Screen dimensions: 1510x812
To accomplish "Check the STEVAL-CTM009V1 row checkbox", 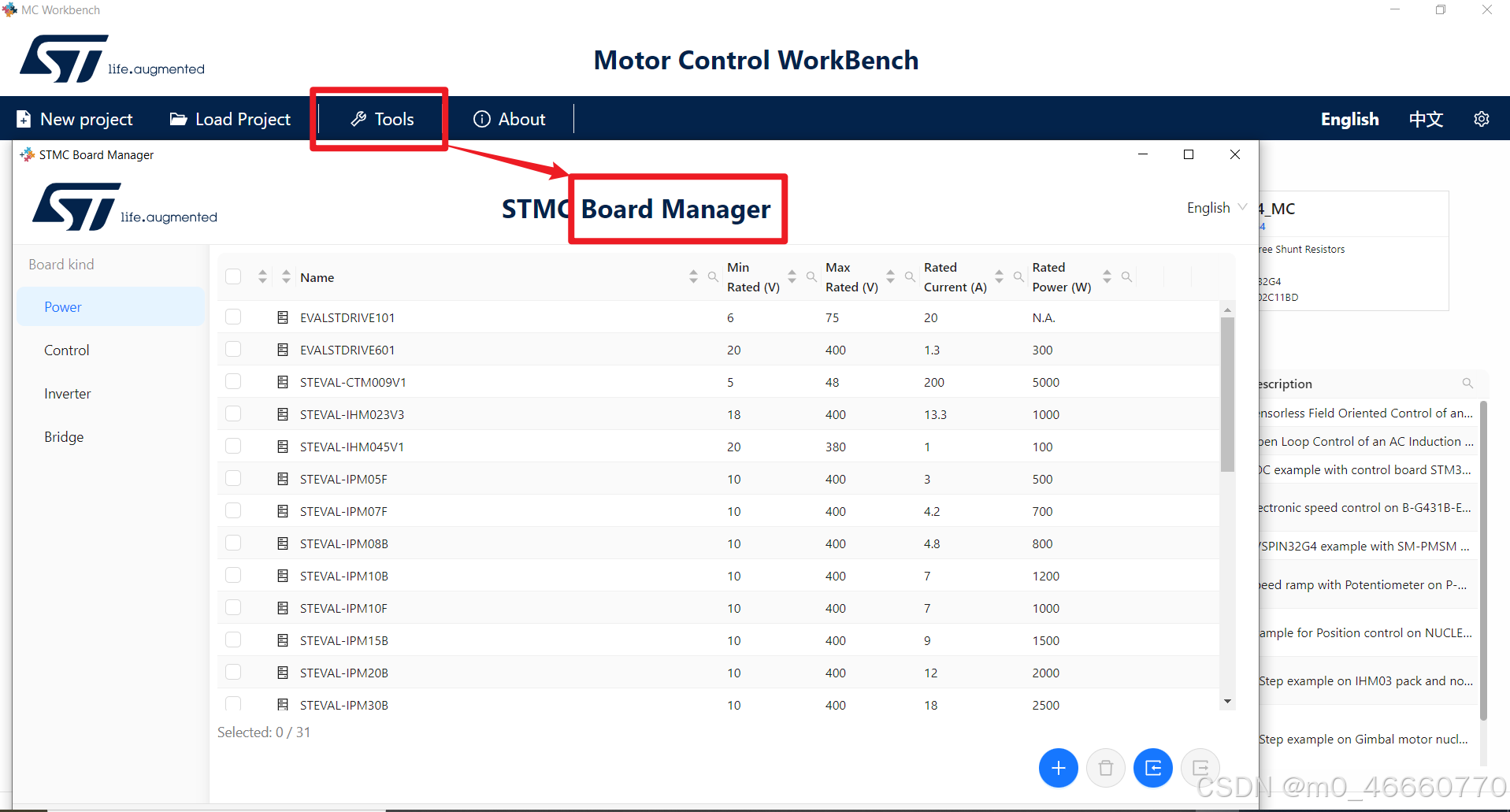I will pos(233,381).
